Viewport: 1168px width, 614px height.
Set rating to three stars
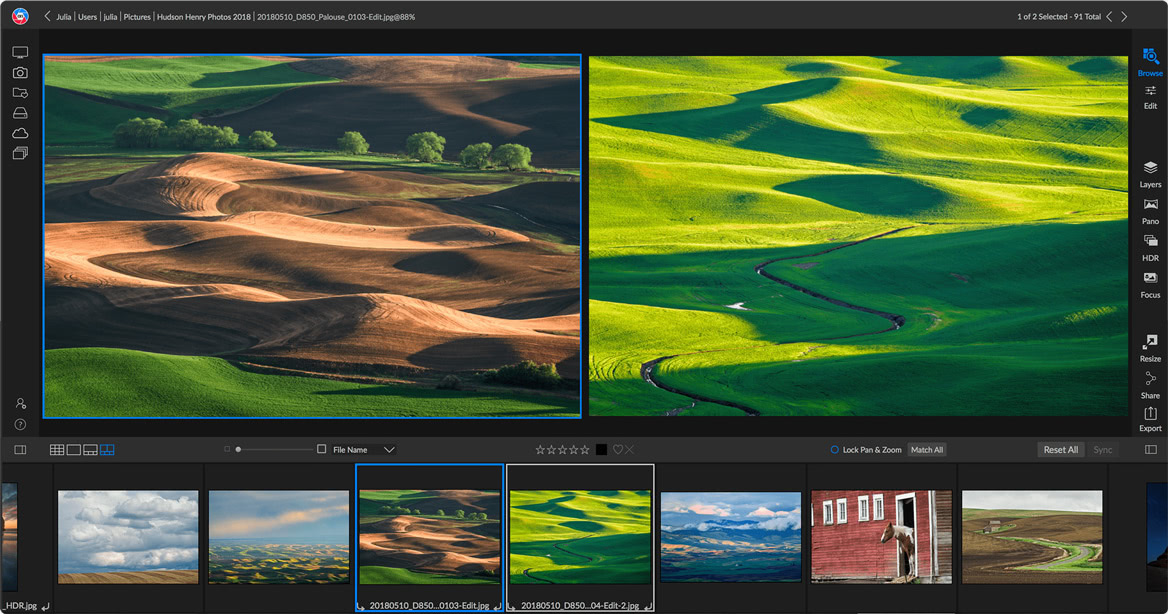[x=562, y=449]
